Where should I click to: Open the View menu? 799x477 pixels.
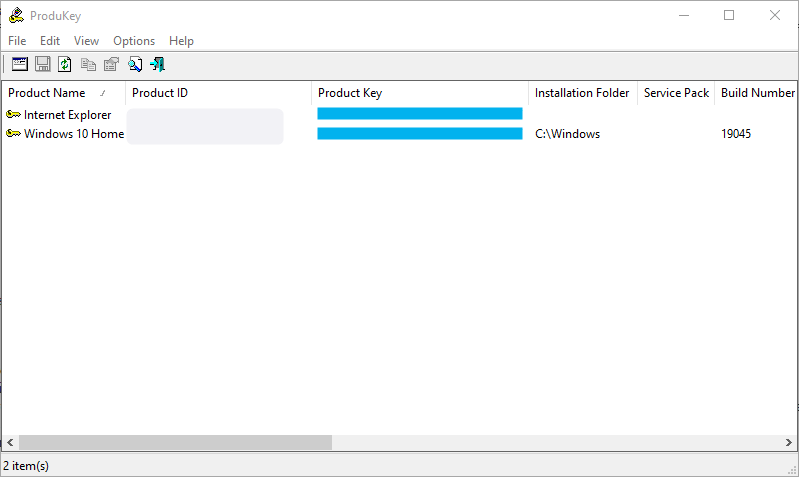[x=86, y=41]
